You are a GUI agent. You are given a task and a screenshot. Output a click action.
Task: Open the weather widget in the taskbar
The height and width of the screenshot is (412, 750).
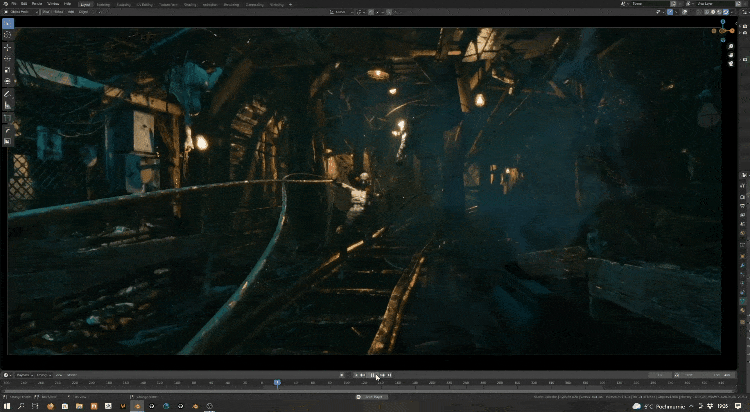(x=659, y=406)
